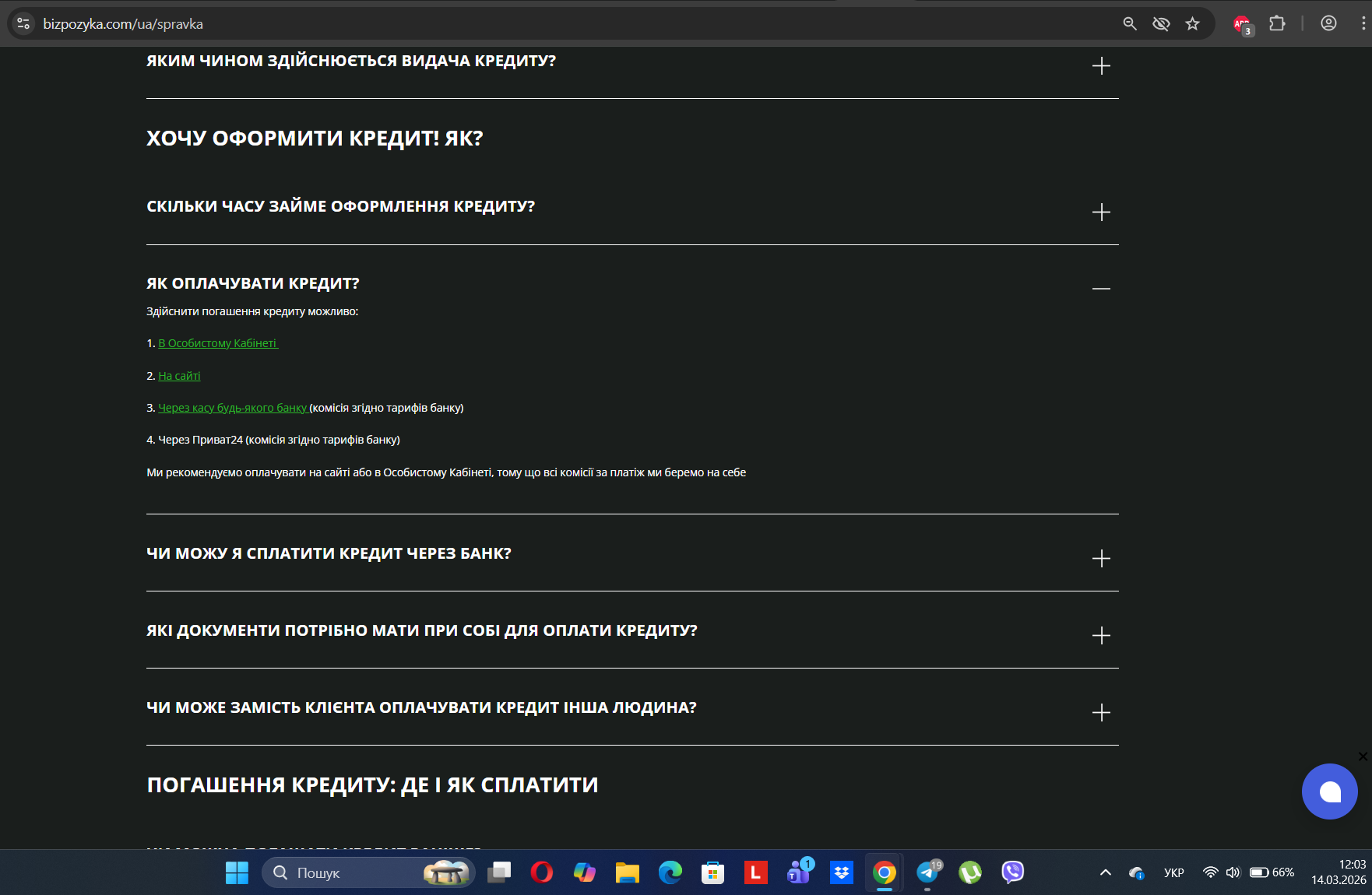This screenshot has height=895, width=1372.
Task: Open File Explorer from taskbar
Action: click(x=628, y=873)
